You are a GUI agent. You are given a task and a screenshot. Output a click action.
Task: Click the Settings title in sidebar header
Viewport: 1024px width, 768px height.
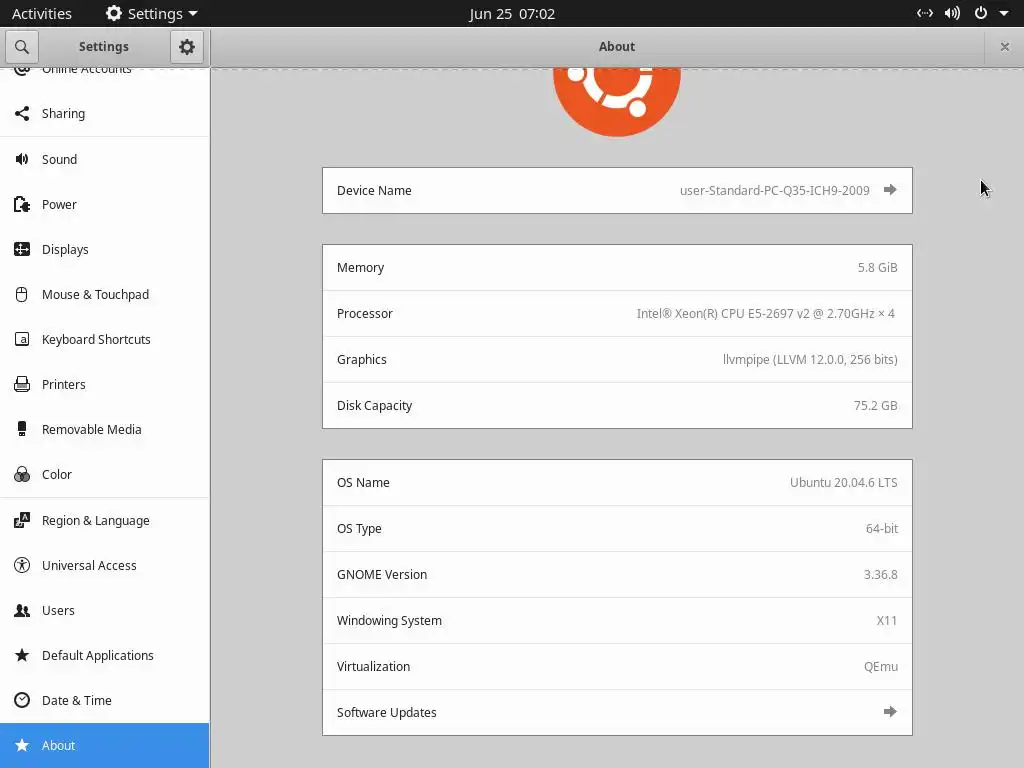click(103, 47)
